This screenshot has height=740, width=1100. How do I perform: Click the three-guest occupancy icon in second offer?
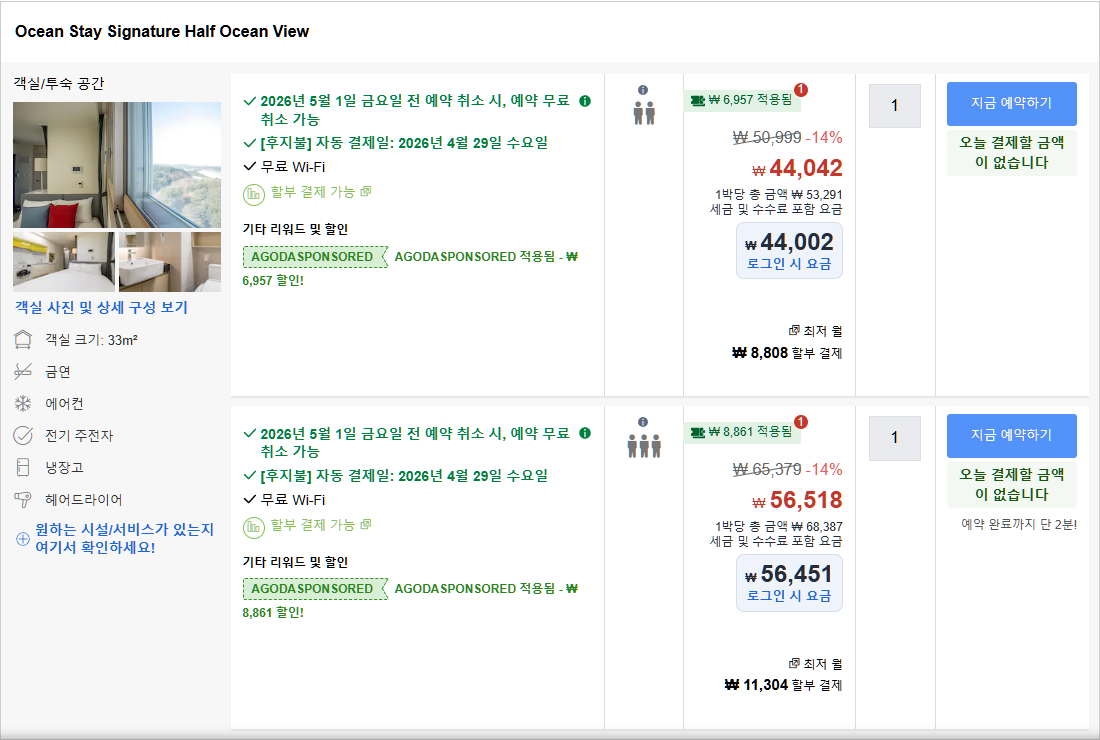pos(644,445)
